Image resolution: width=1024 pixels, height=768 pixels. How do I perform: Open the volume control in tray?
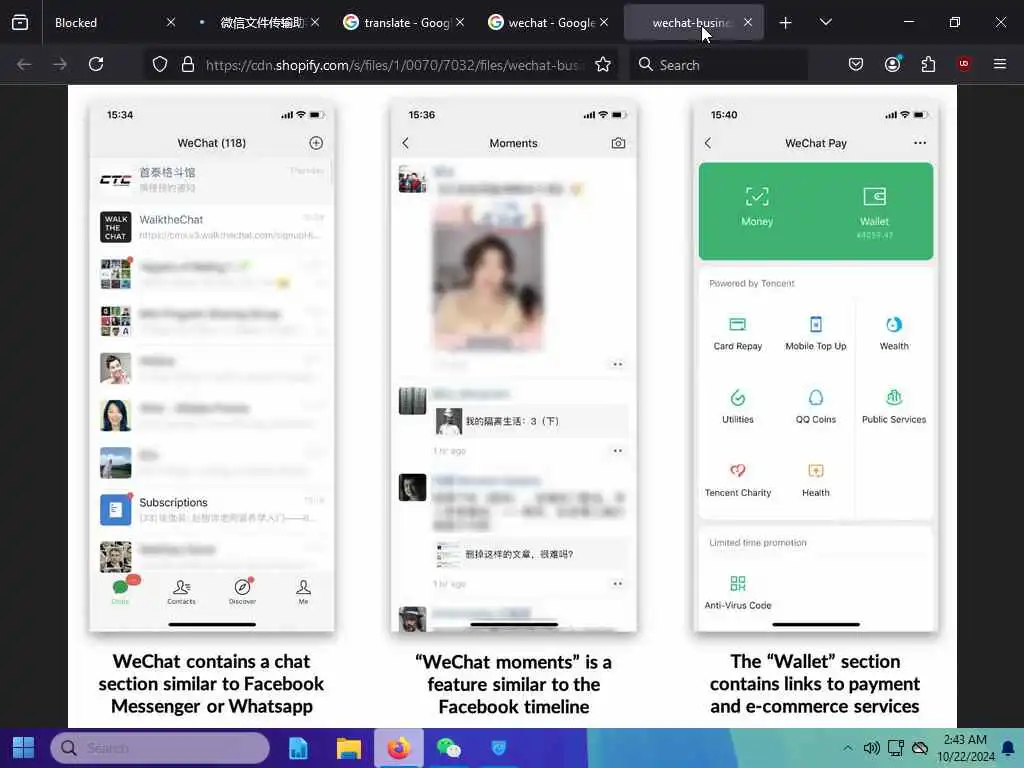click(871, 748)
